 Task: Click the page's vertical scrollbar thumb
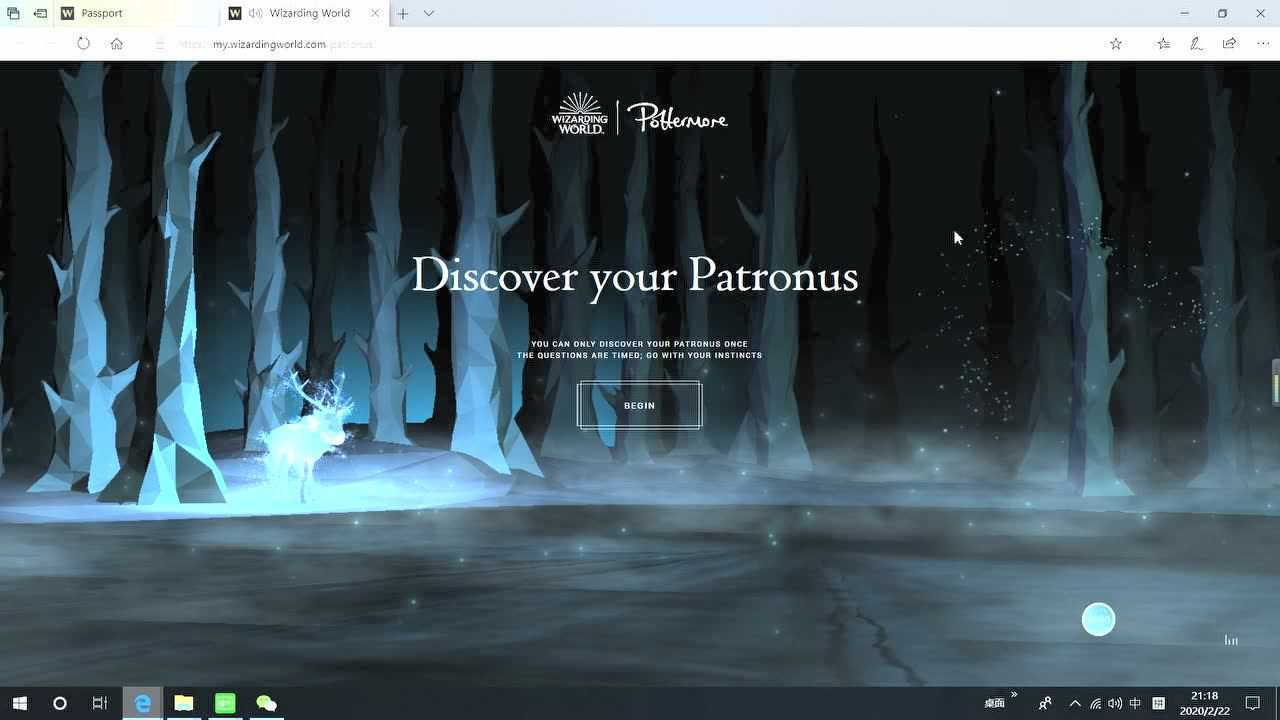pyautogui.click(x=1276, y=382)
